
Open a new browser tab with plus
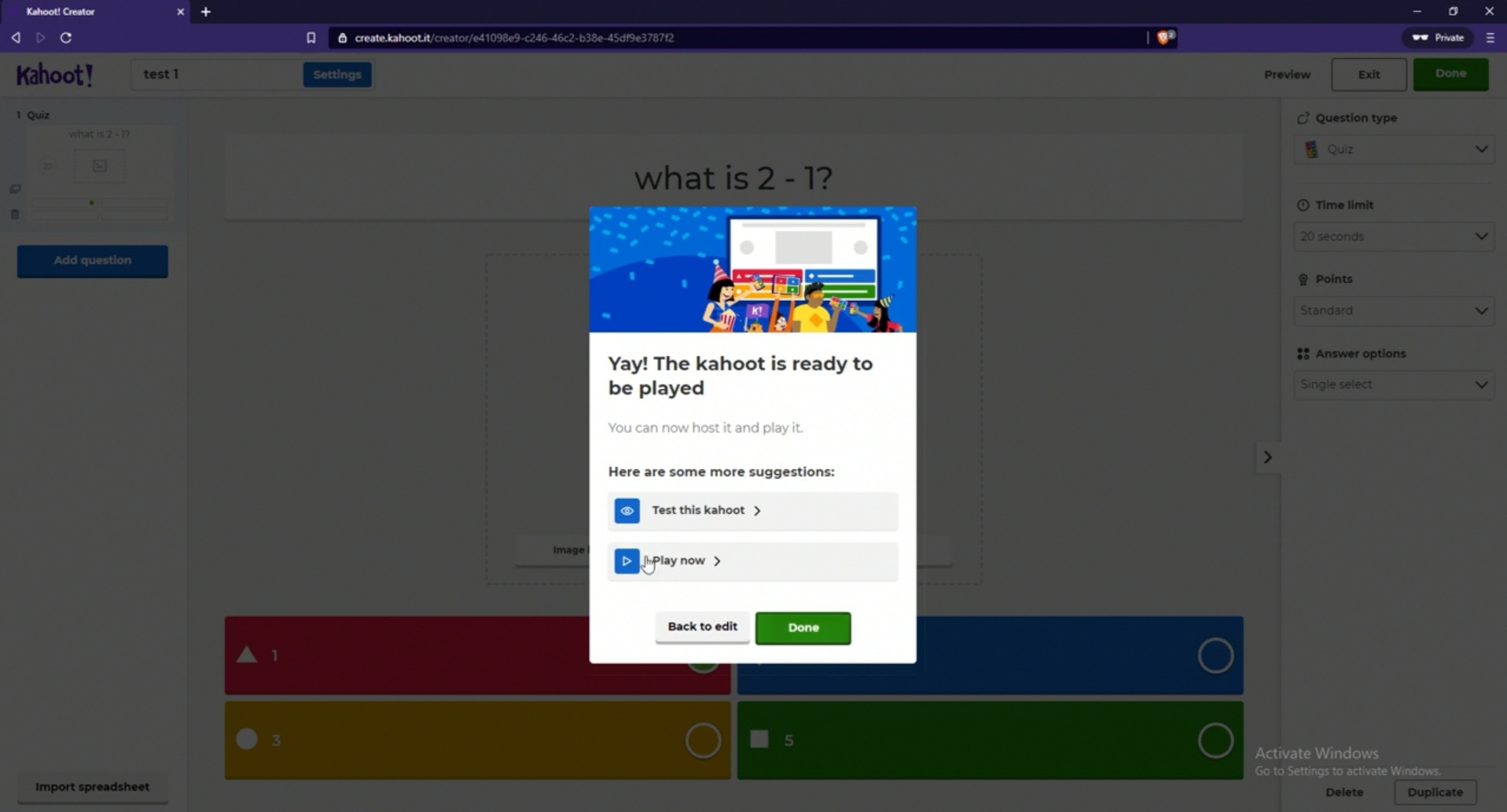click(206, 12)
